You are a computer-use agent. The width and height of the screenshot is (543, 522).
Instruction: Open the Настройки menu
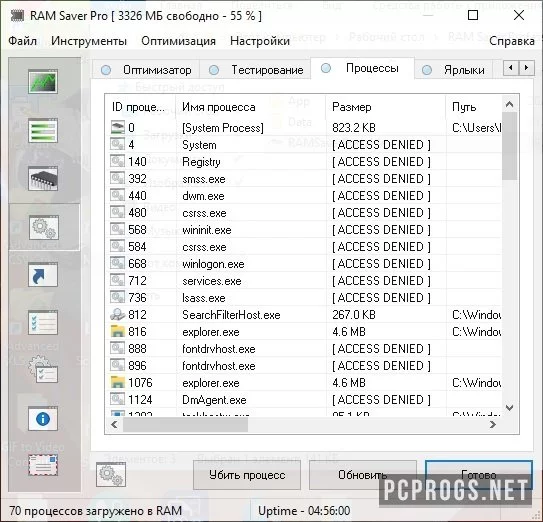pyautogui.click(x=260, y=41)
